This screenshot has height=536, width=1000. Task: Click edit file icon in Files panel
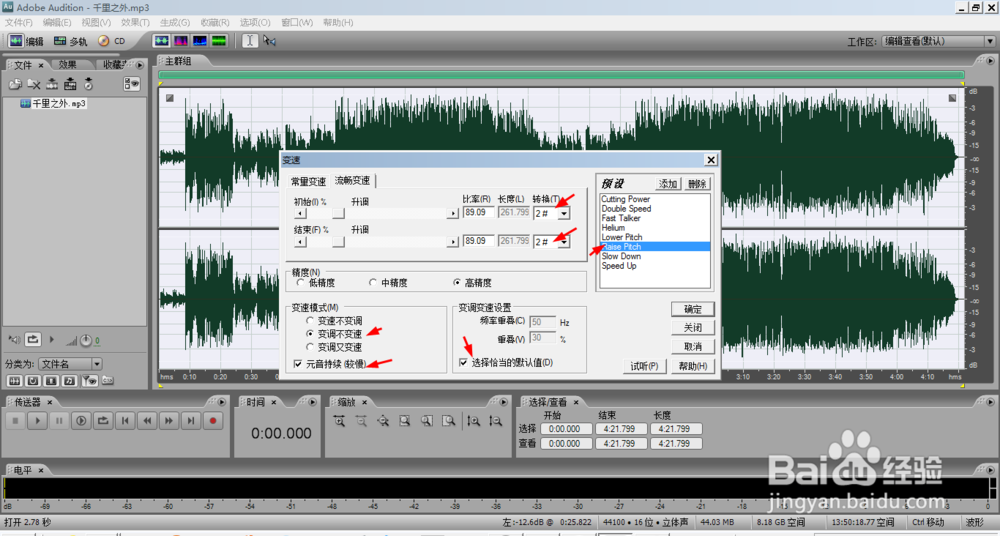pyautogui.click(x=52, y=84)
